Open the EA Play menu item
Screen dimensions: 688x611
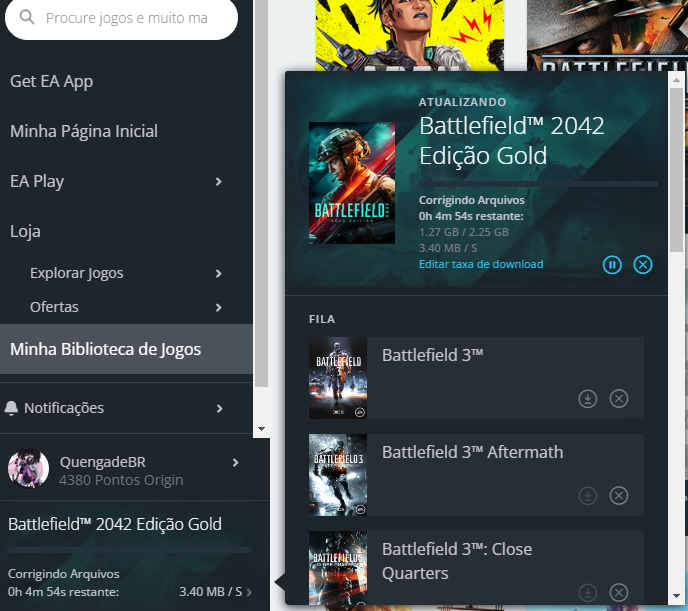tap(37, 181)
